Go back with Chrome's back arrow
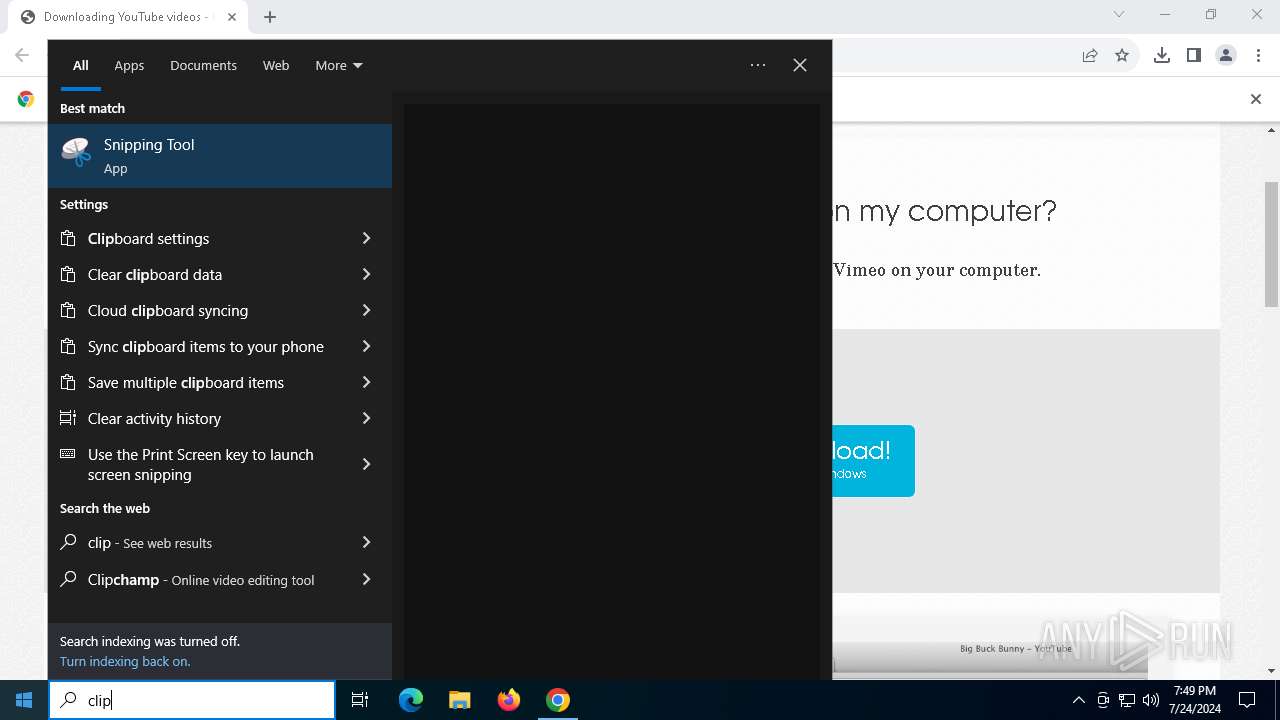This screenshot has width=1280, height=720. tap(22, 56)
